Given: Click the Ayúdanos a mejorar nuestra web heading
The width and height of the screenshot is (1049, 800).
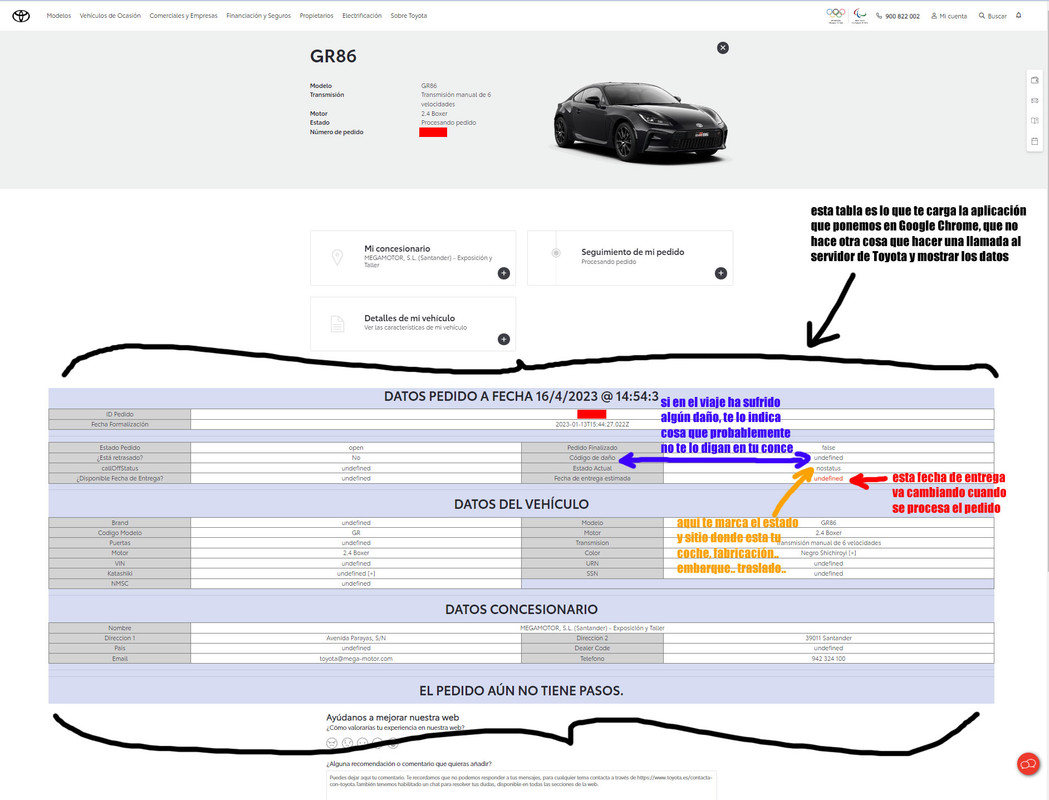Looking at the screenshot, I should [x=393, y=718].
